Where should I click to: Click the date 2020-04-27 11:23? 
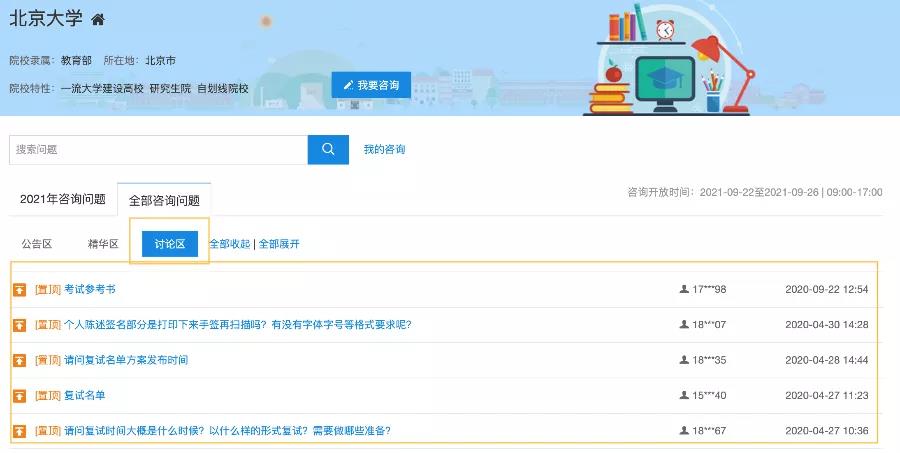(827, 396)
